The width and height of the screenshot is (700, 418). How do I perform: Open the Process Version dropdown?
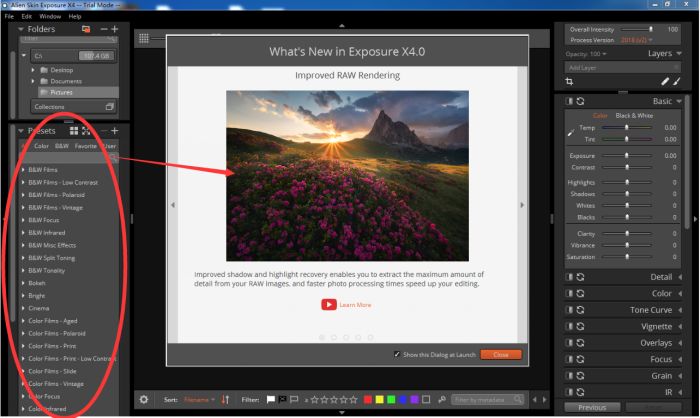(636, 40)
